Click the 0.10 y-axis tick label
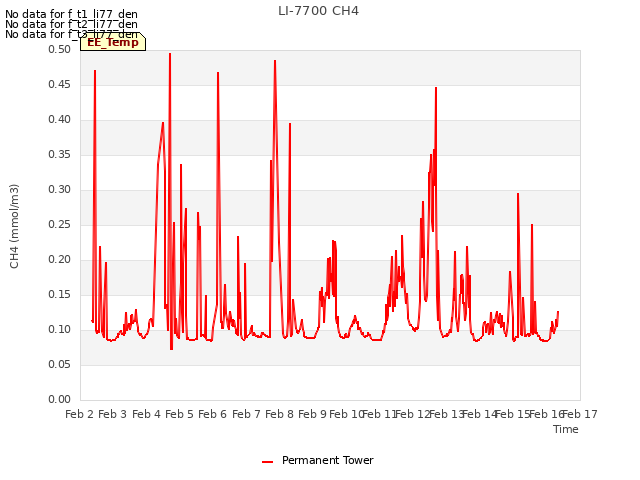The height and width of the screenshot is (480, 640). [x=59, y=329]
